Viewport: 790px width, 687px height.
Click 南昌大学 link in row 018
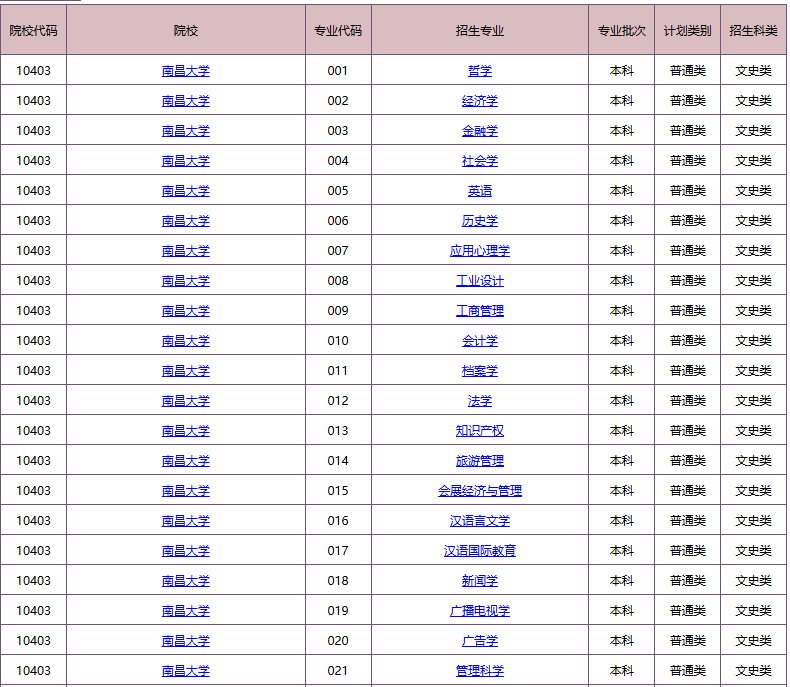(x=185, y=581)
